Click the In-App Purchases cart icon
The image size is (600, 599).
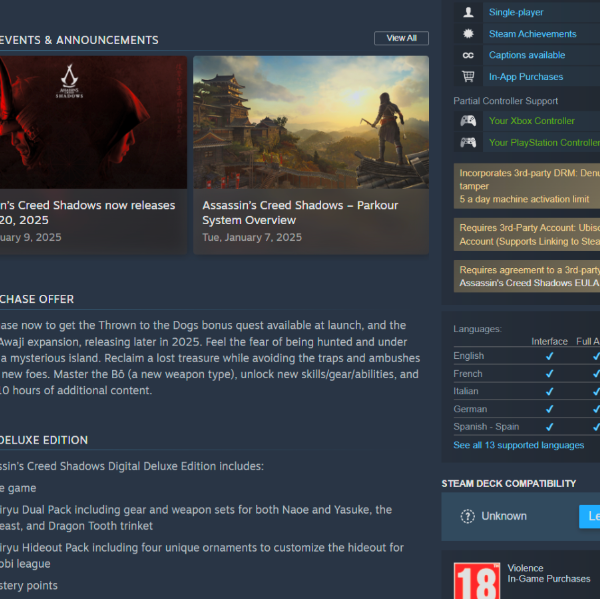(x=468, y=77)
